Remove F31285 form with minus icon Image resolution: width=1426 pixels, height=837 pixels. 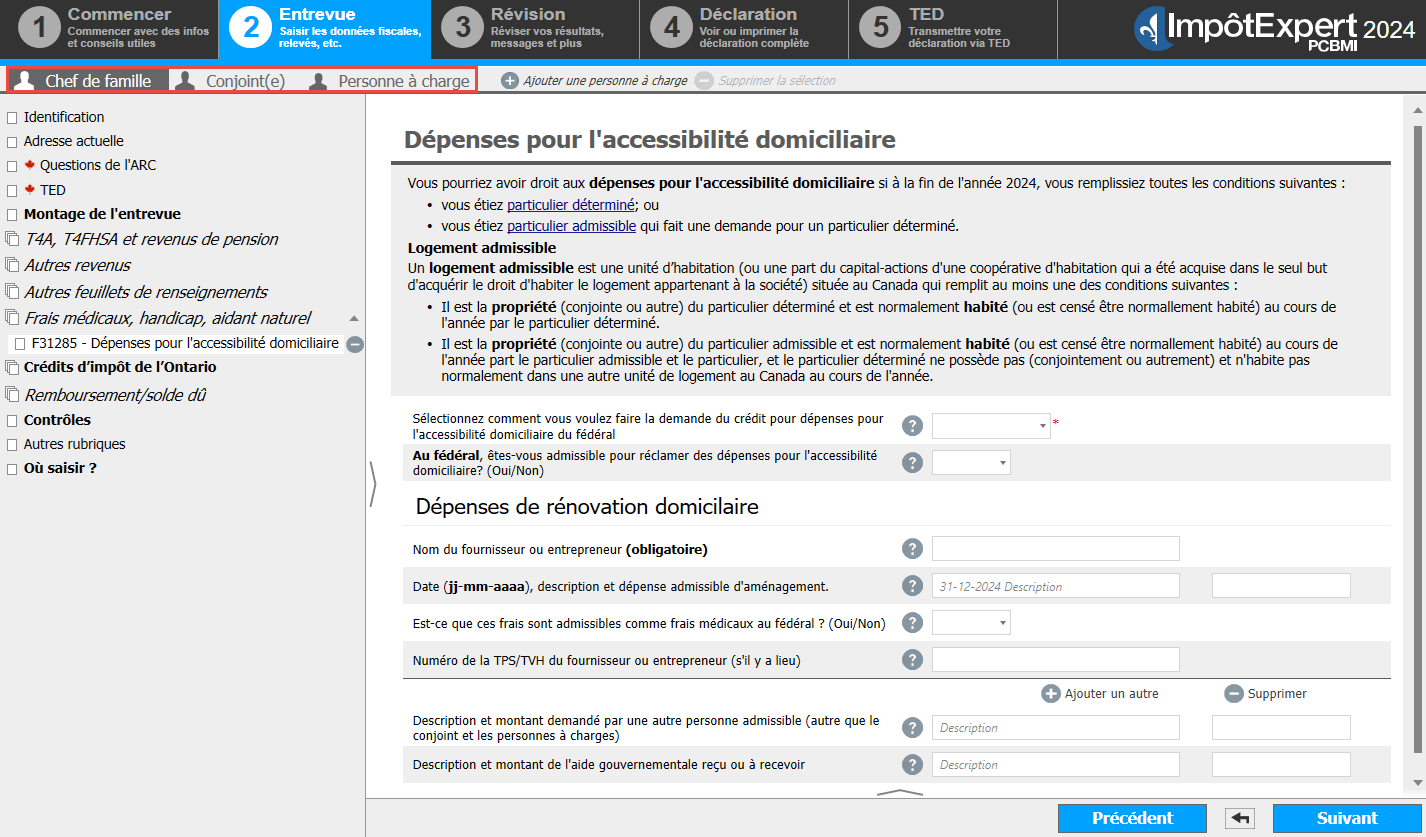pos(355,344)
